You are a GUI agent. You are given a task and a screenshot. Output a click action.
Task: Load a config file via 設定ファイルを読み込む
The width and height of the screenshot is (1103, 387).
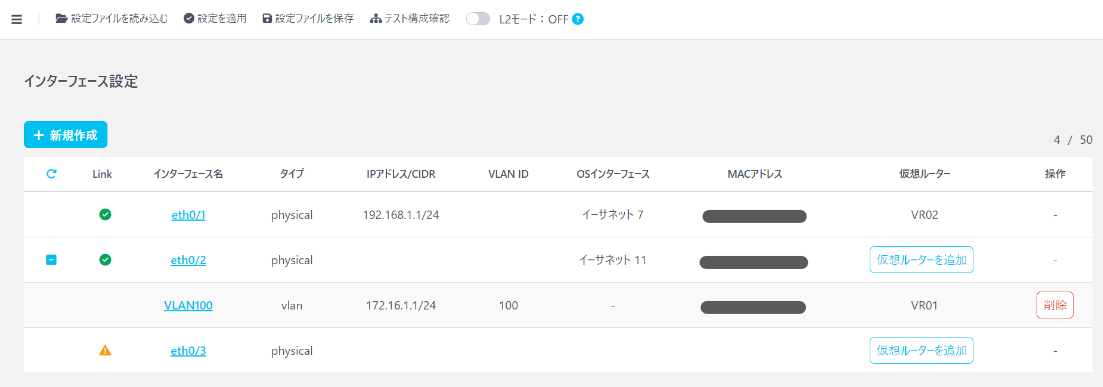(x=112, y=19)
